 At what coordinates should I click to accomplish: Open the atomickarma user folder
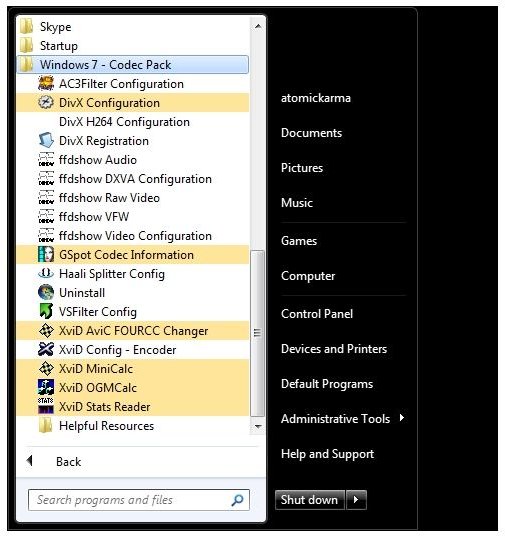coord(316,98)
